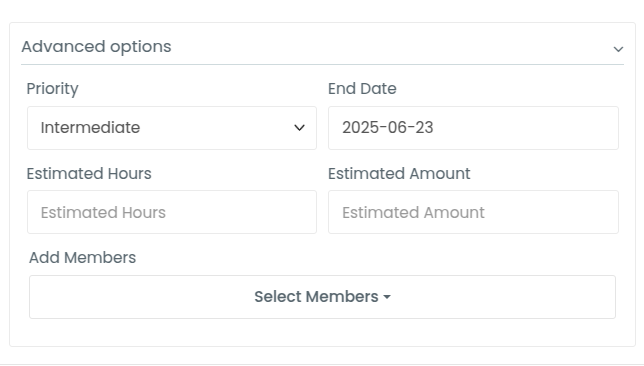
Task: Collapse the Advanced options chevron icon
Action: tap(618, 49)
